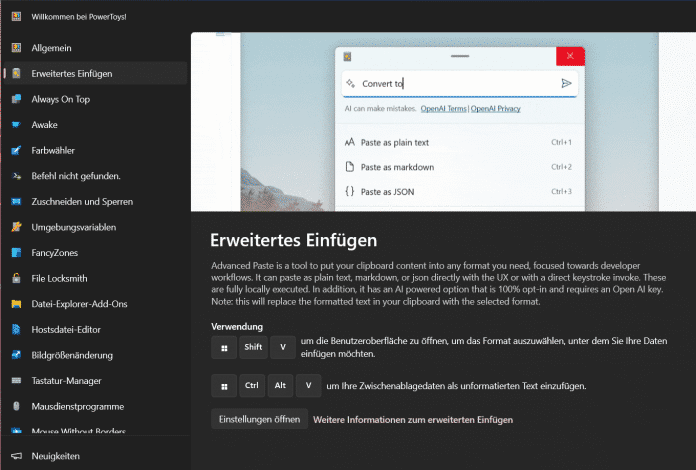Click the Datei-Explorer-Add-Ons folder icon
Image resolution: width=696 pixels, height=470 pixels.
pos(16,304)
